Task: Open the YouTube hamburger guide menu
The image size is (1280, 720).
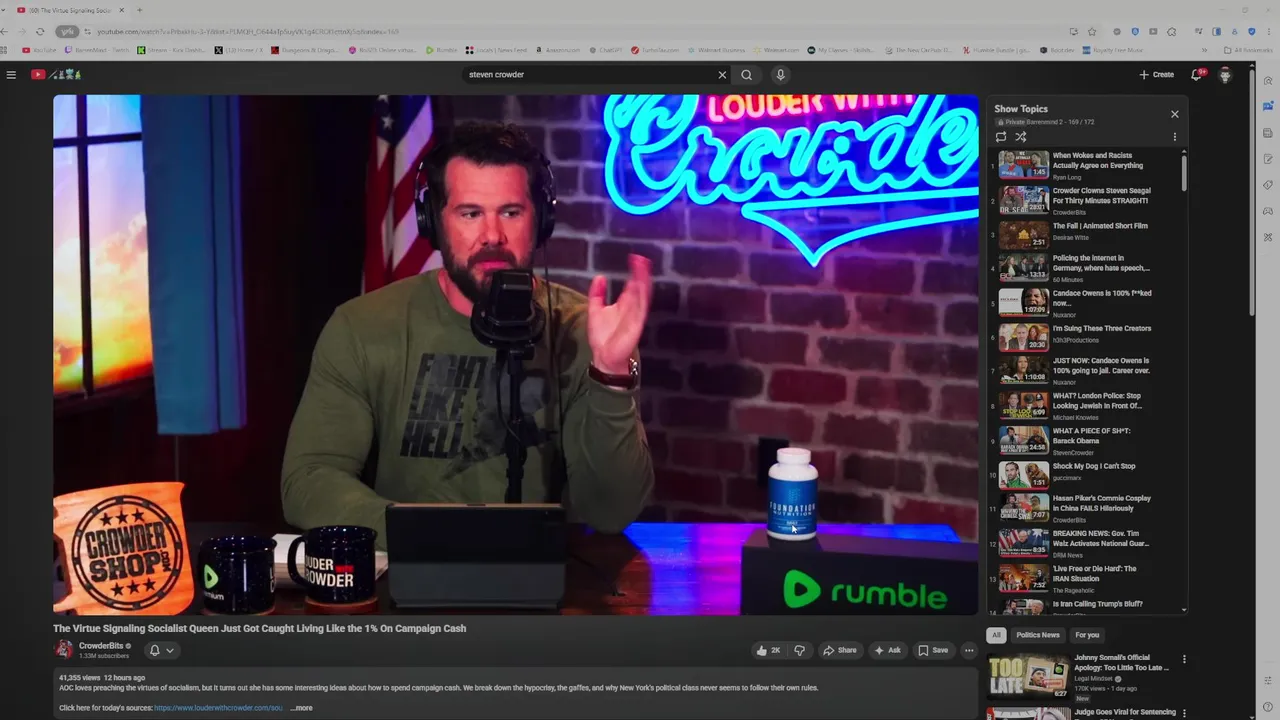Action: [11, 74]
